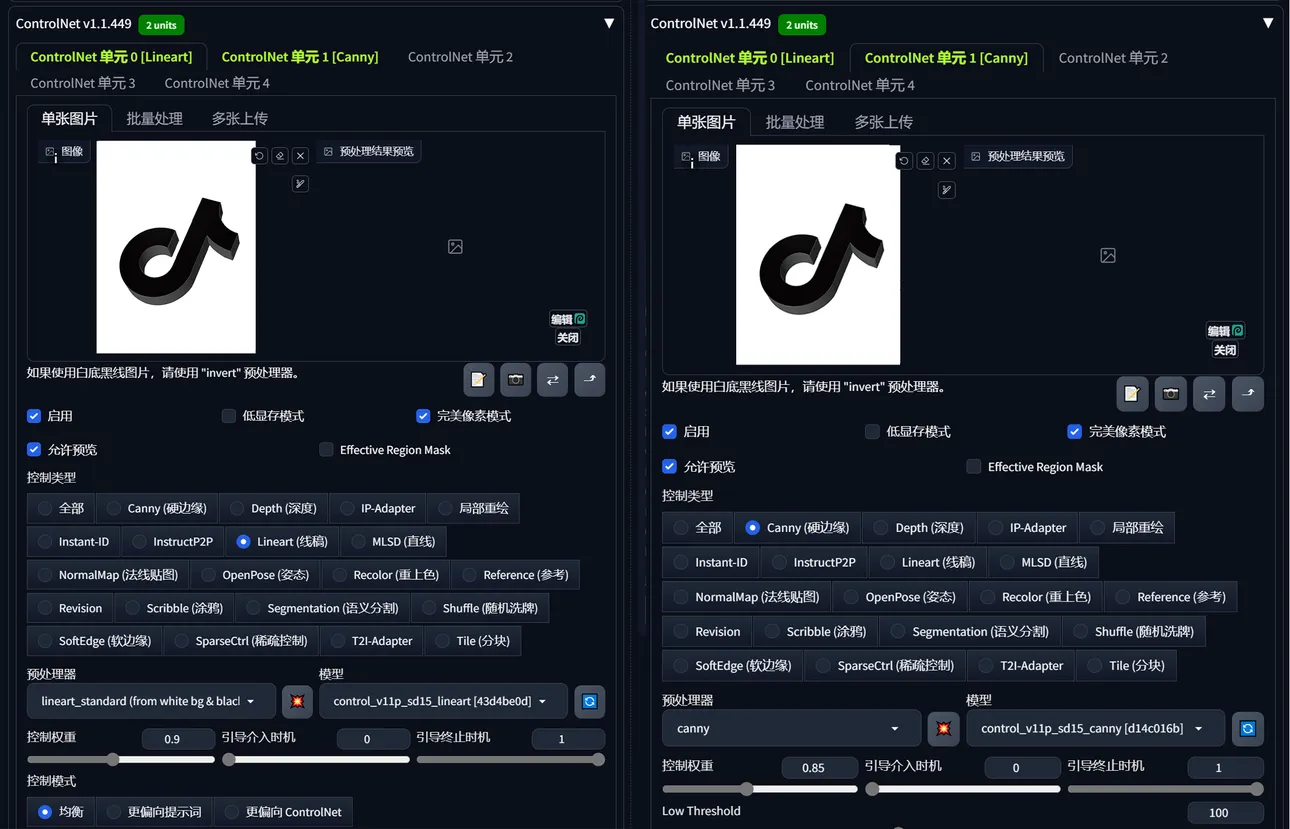
Task: Click the 控制权重 slider in the left panel
Action: (120, 760)
